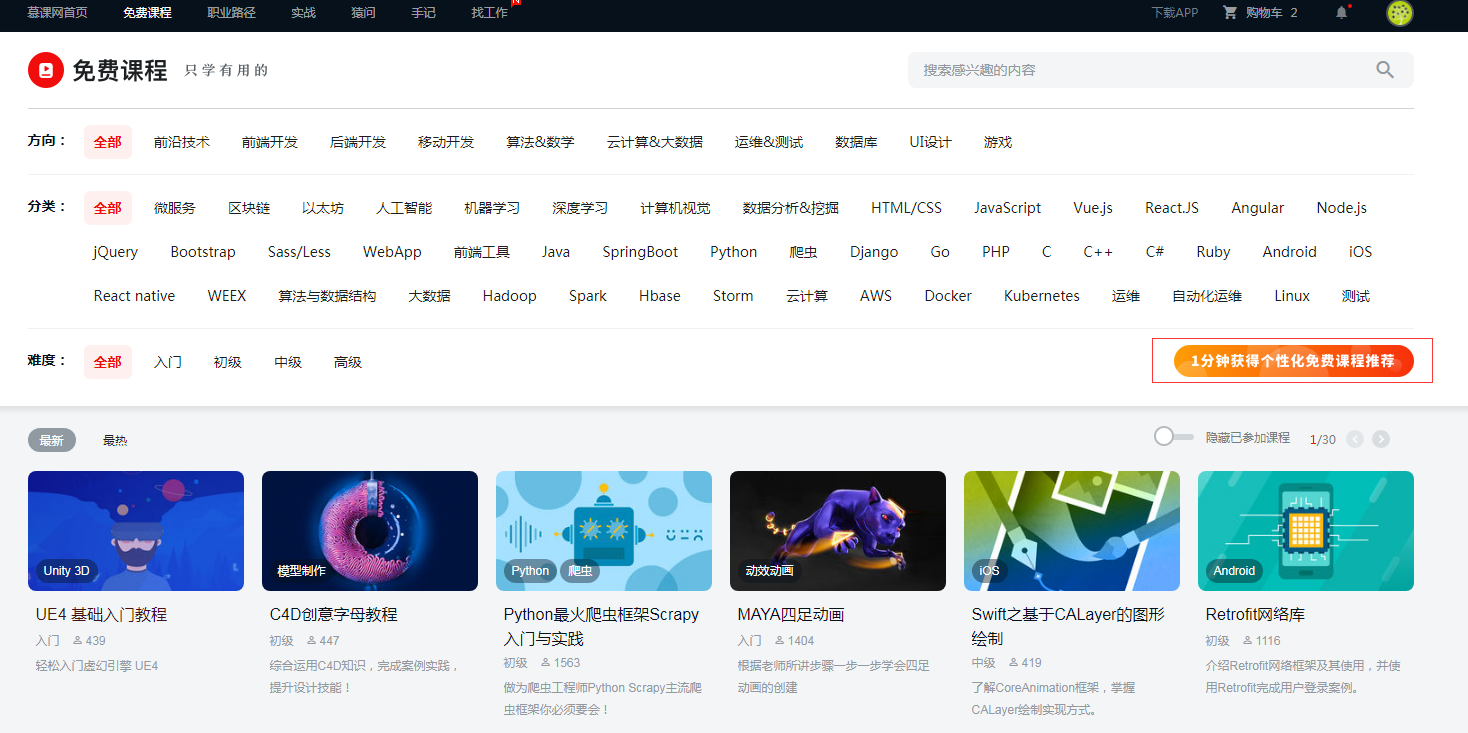Open the 下载APP link
The width and height of the screenshot is (1468, 733).
coord(1174,14)
